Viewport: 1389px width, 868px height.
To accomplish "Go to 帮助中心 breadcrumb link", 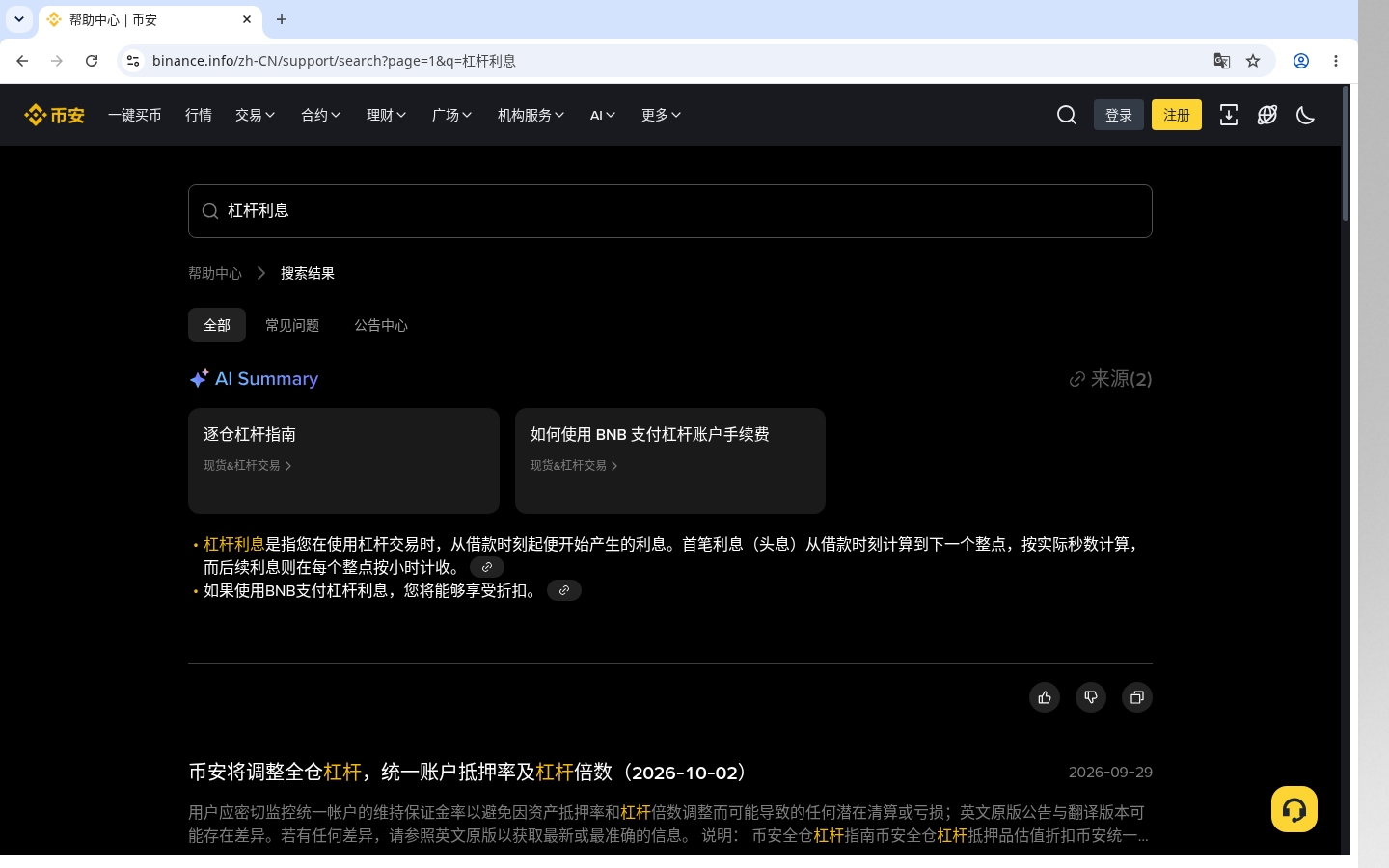I will [215, 273].
